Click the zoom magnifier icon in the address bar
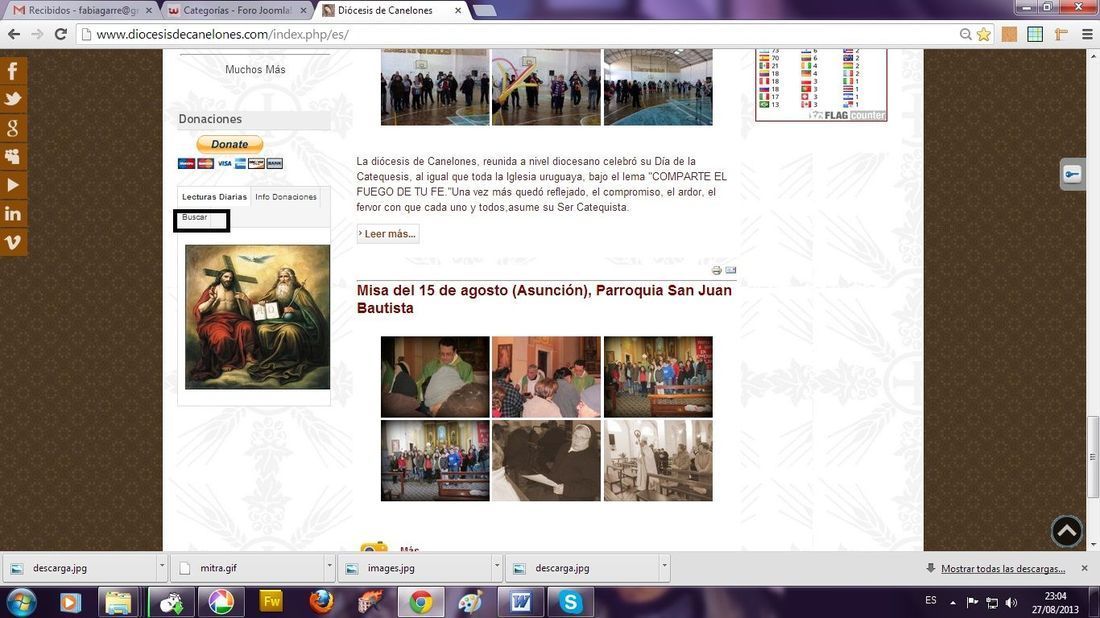This screenshot has width=1100, height=618. coord(965,34)
